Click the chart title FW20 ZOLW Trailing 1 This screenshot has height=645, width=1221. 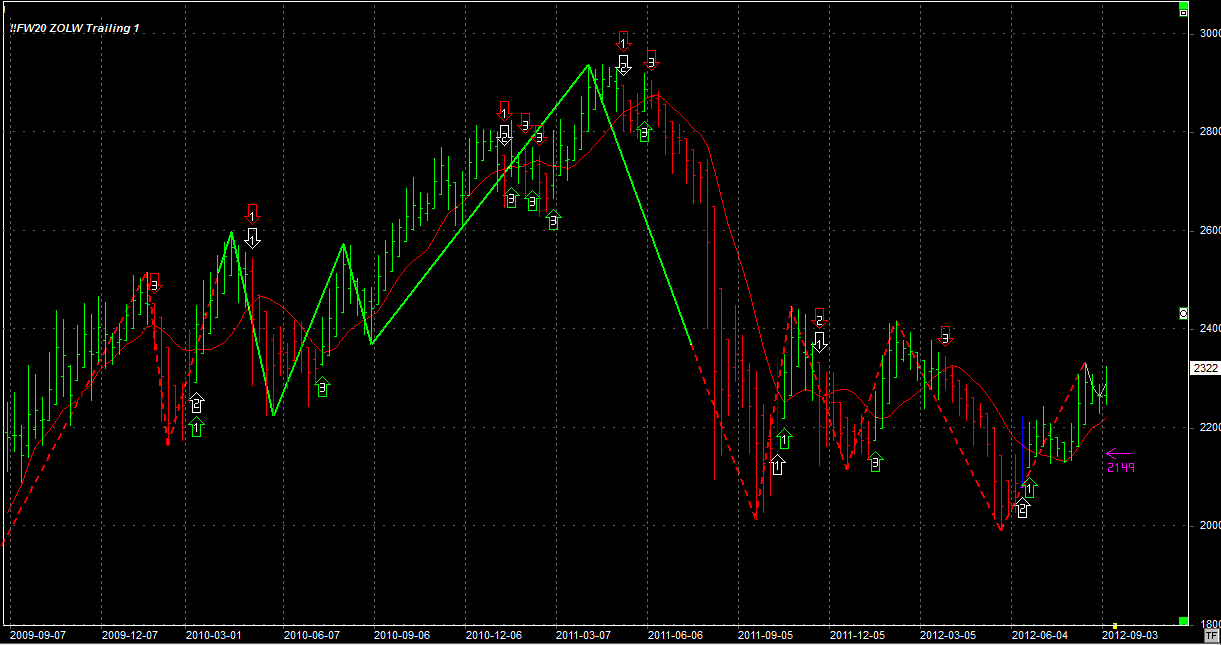click(x=75, y=28)
